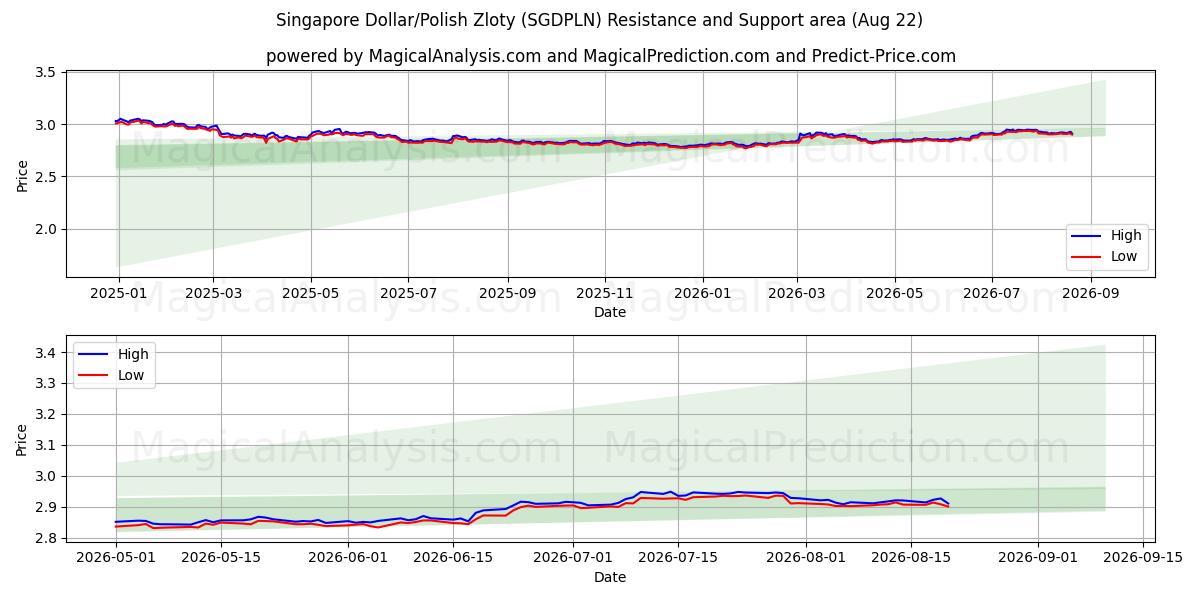
Task: Click the 2026-06-15 tick label
Action: tap(453, 558)
